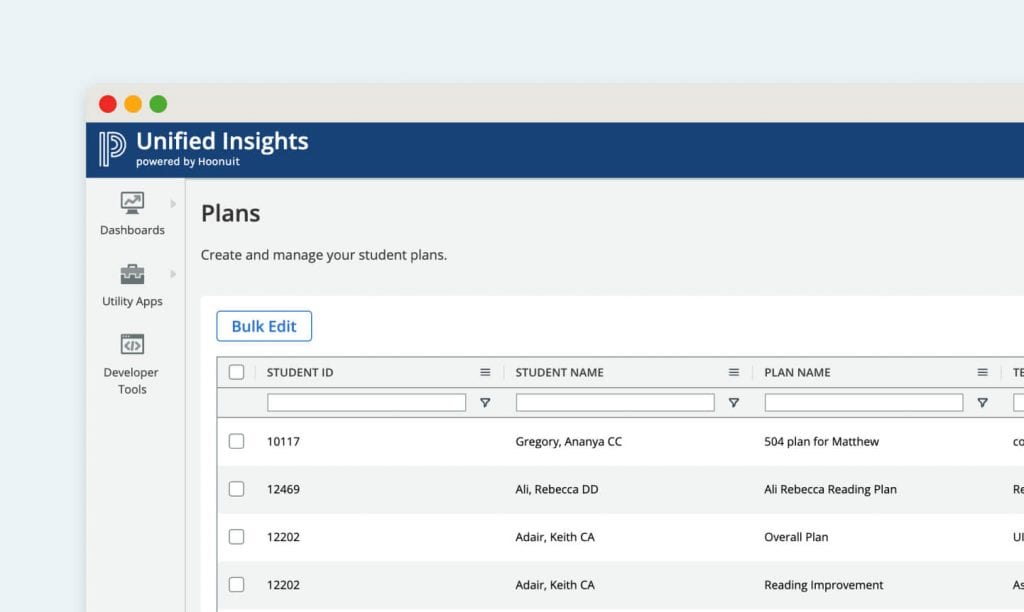Image resolution: width=1024 pixels, height=612 pixels.
Task: Open the Dashboards section icon in sidebar
Action: 132,201
